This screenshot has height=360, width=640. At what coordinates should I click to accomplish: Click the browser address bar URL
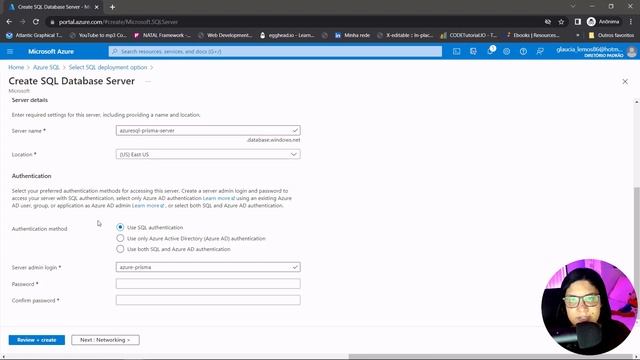tap(118, 22)
